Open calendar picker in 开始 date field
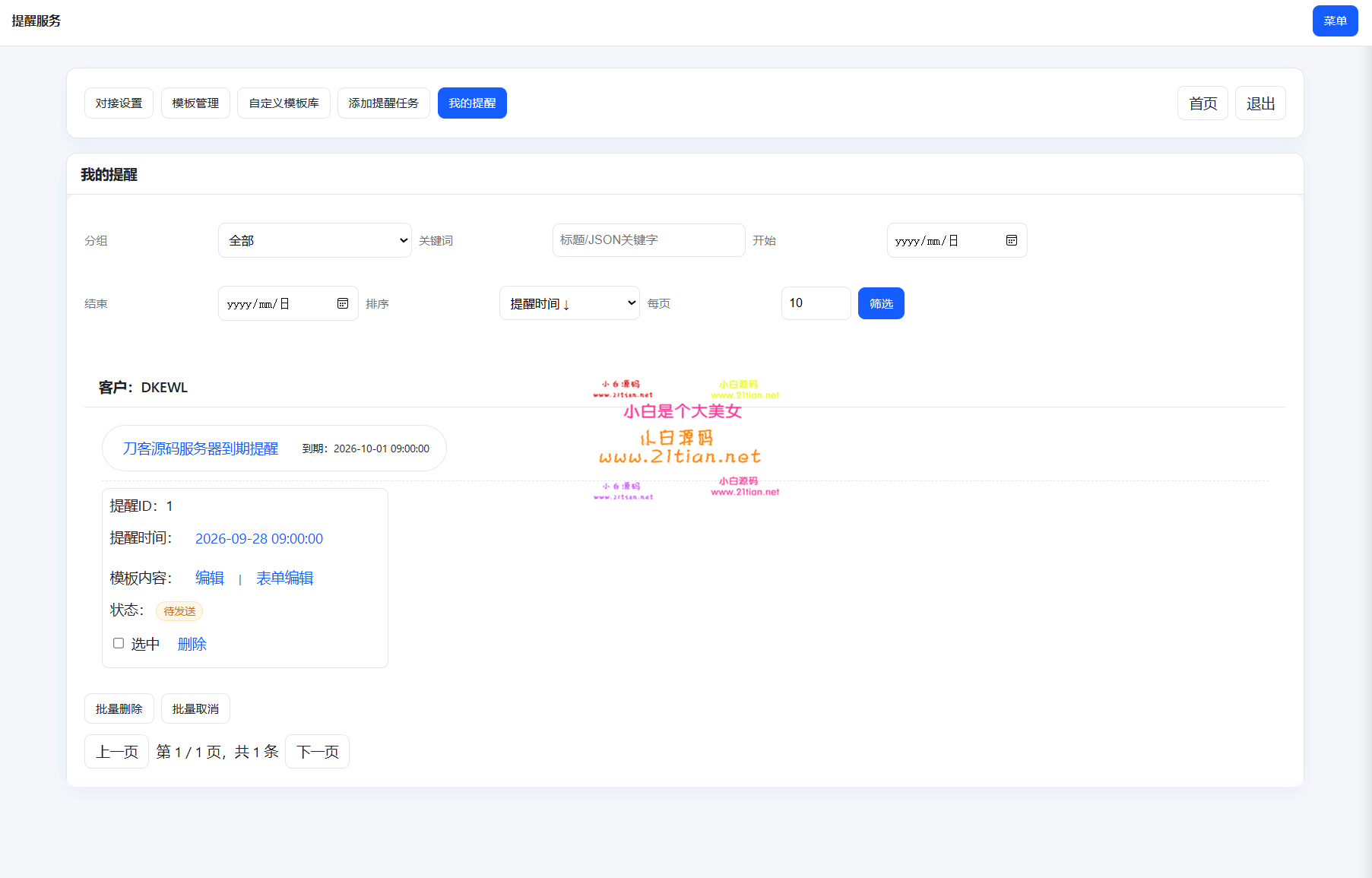The height and width of the screenshot is (878, 1372). click(1011, 240)
